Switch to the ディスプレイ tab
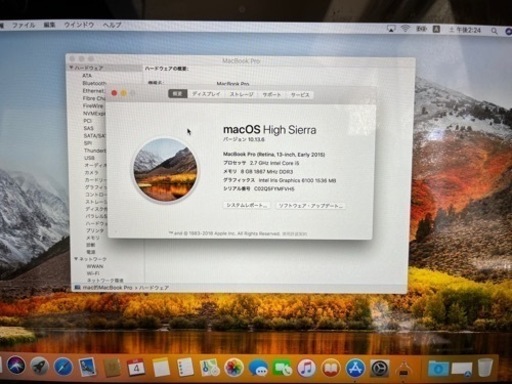 tap(206, 94)
